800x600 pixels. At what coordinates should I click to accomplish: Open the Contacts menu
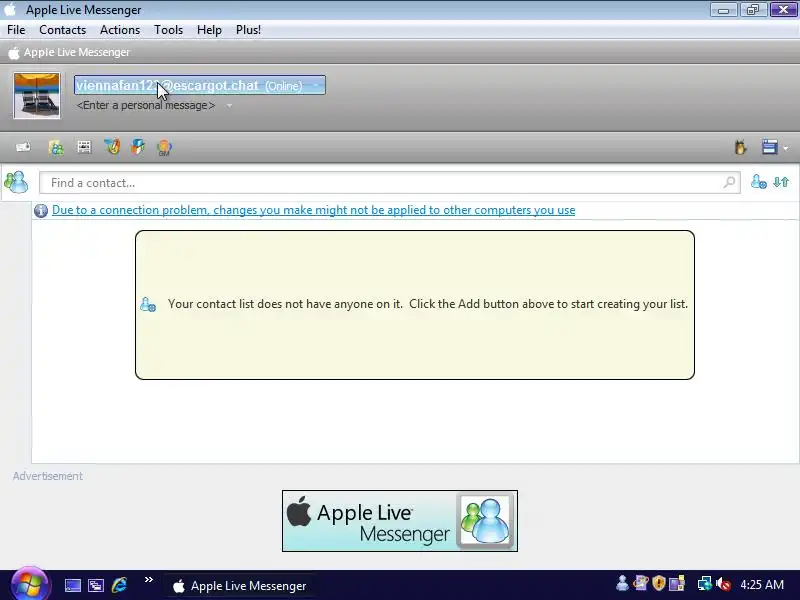pyautogui.click(x=63, y=30)
